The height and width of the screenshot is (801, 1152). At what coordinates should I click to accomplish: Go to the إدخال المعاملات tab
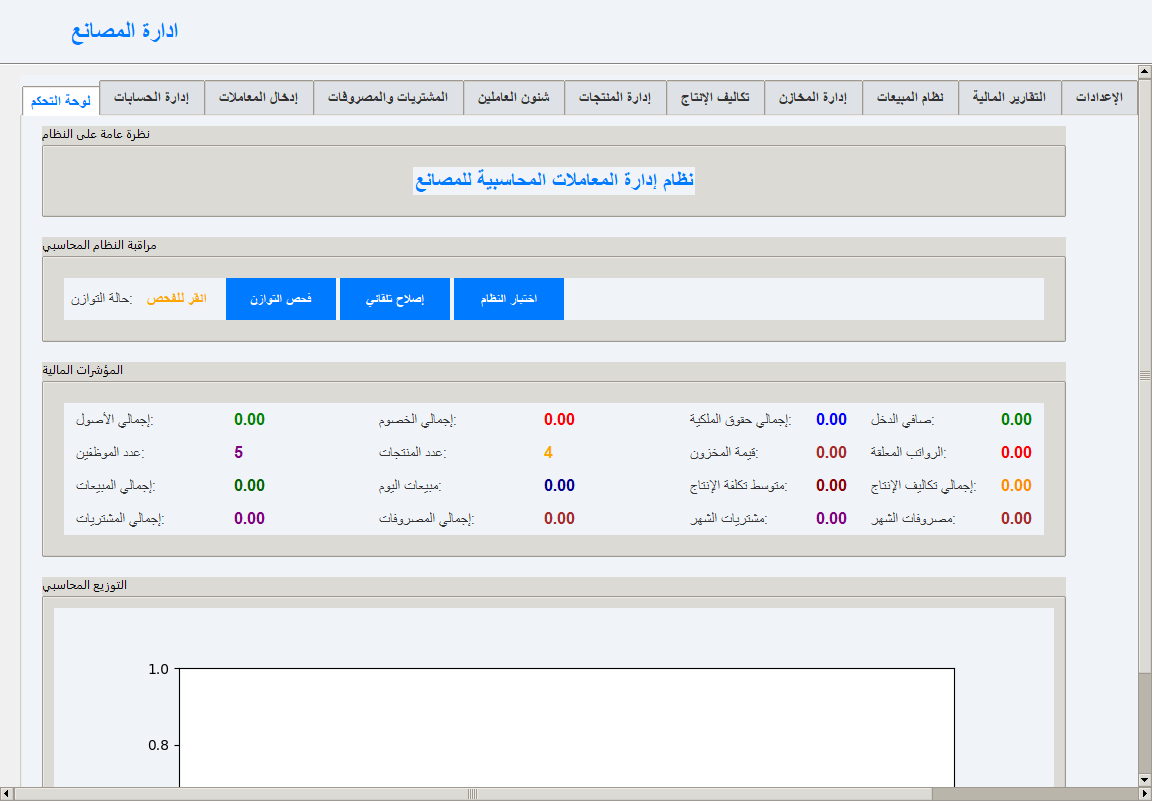(259, 98)
